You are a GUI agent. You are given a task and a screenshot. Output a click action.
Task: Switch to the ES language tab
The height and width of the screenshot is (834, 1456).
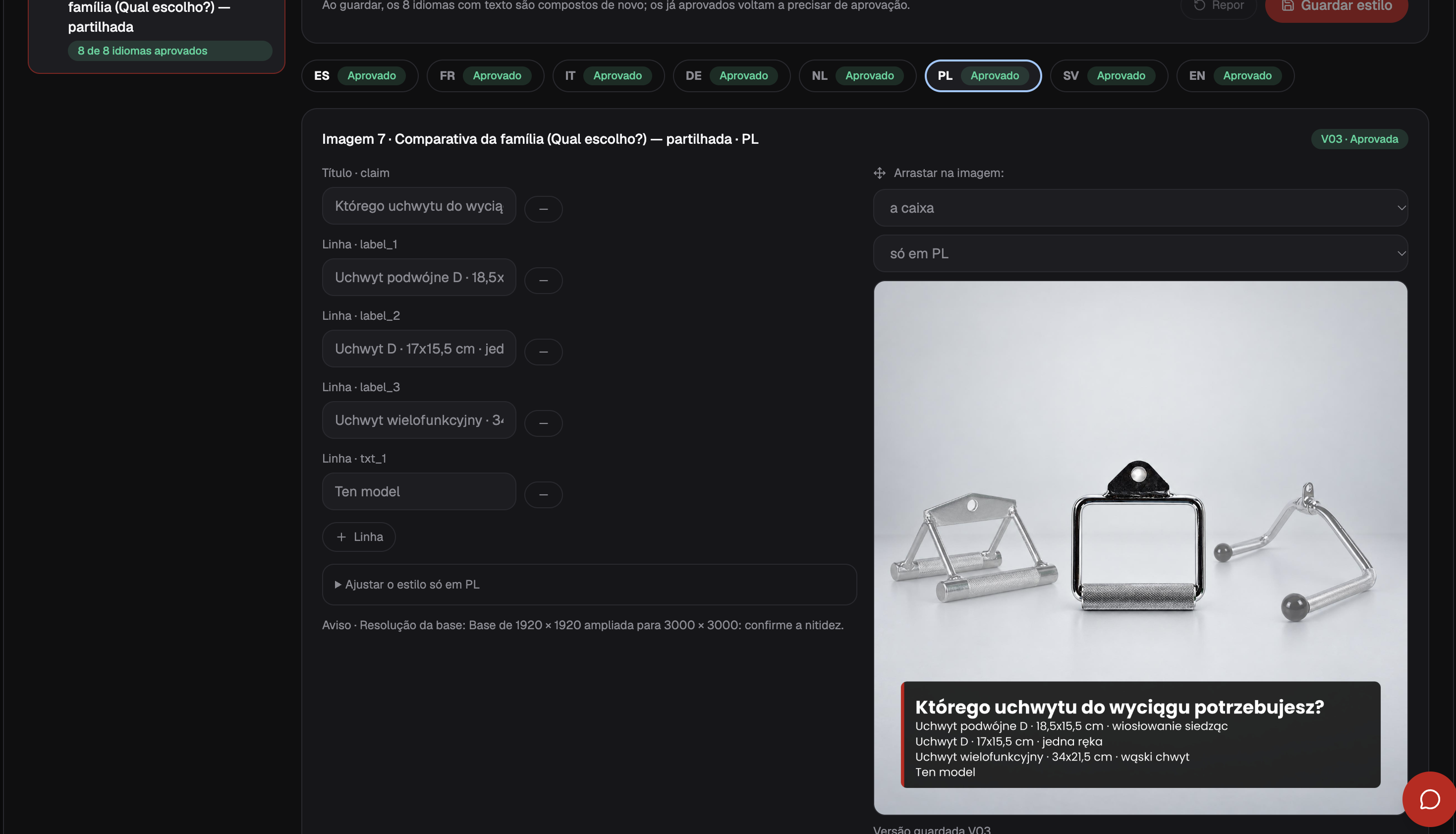click(x=359, y=75)
